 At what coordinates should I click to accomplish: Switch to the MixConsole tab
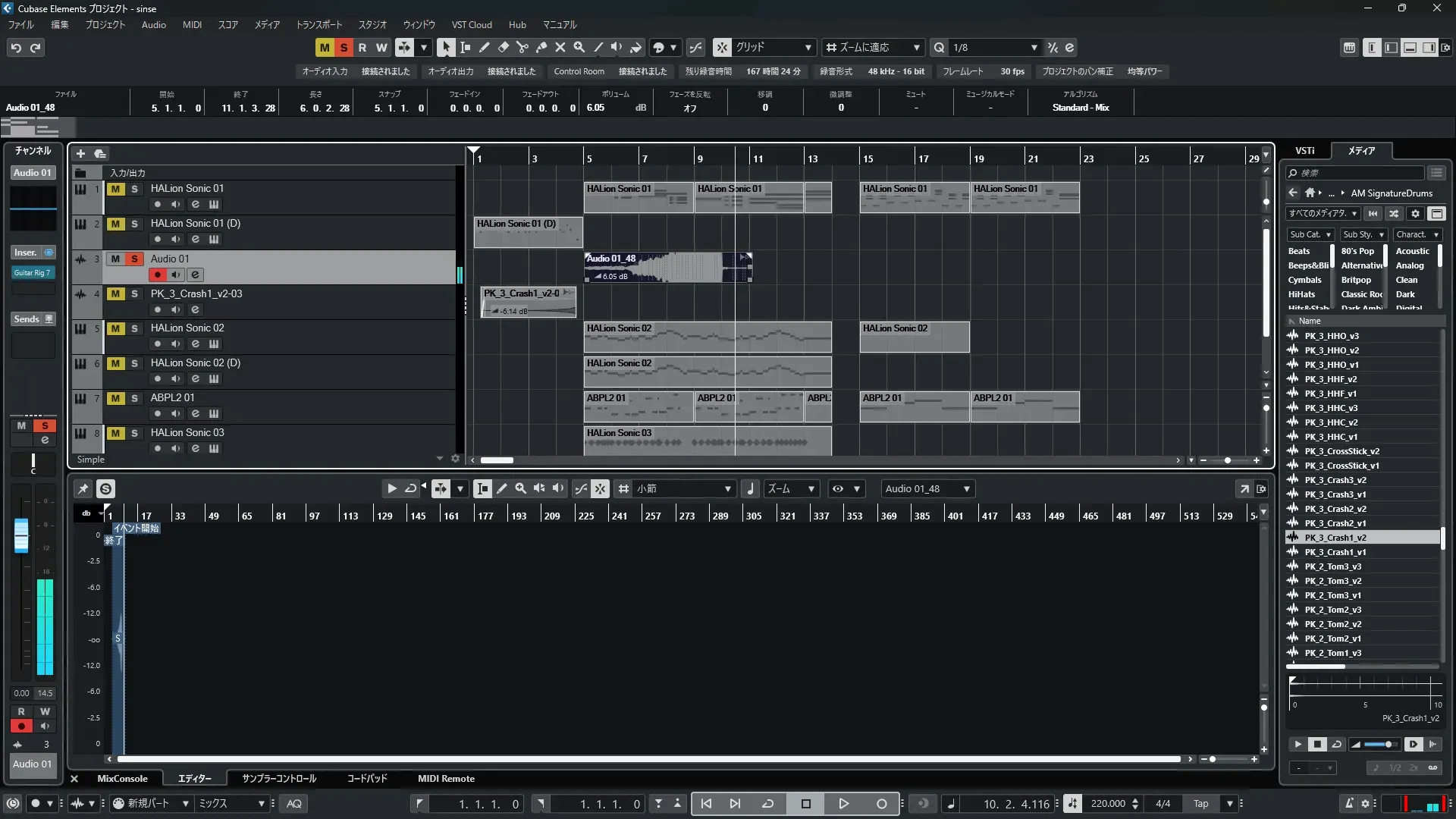point(122,778)
